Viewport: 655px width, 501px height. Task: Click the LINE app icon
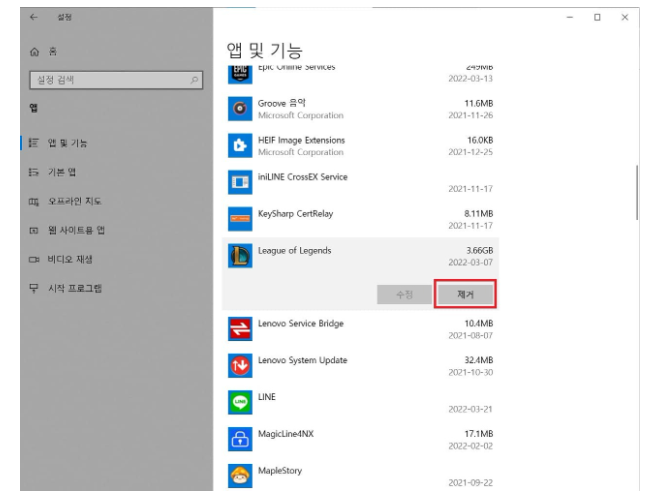pyautogui.click(x=240, y=402)
